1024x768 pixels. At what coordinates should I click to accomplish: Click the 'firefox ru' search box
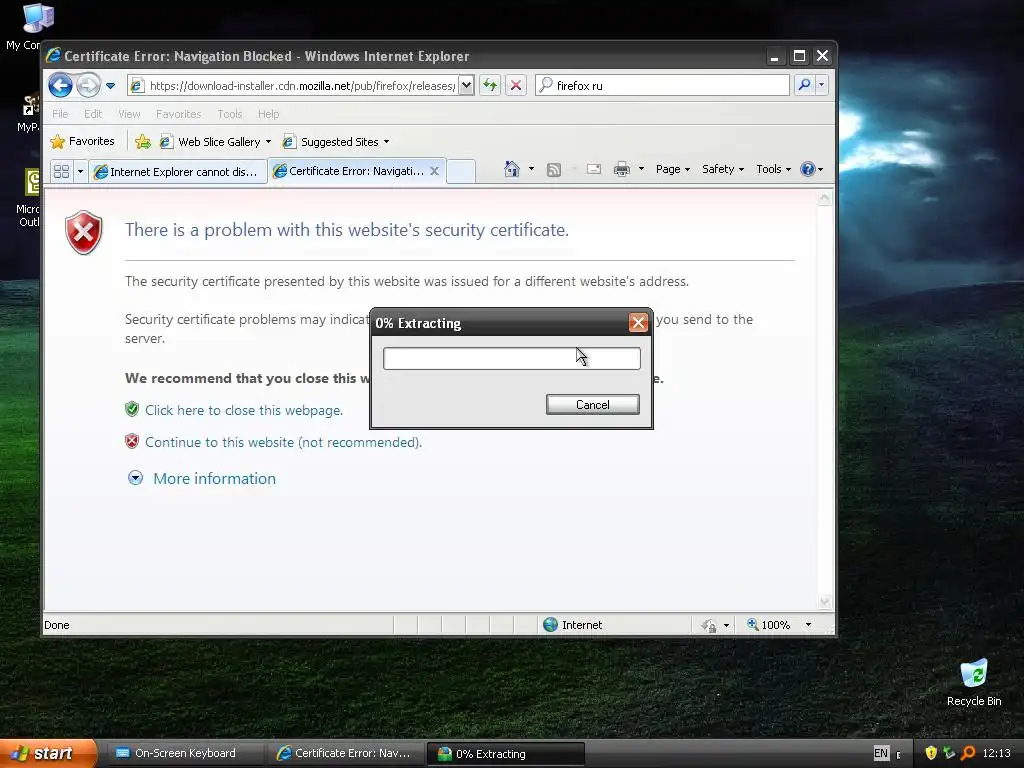(x=662, y=86)
